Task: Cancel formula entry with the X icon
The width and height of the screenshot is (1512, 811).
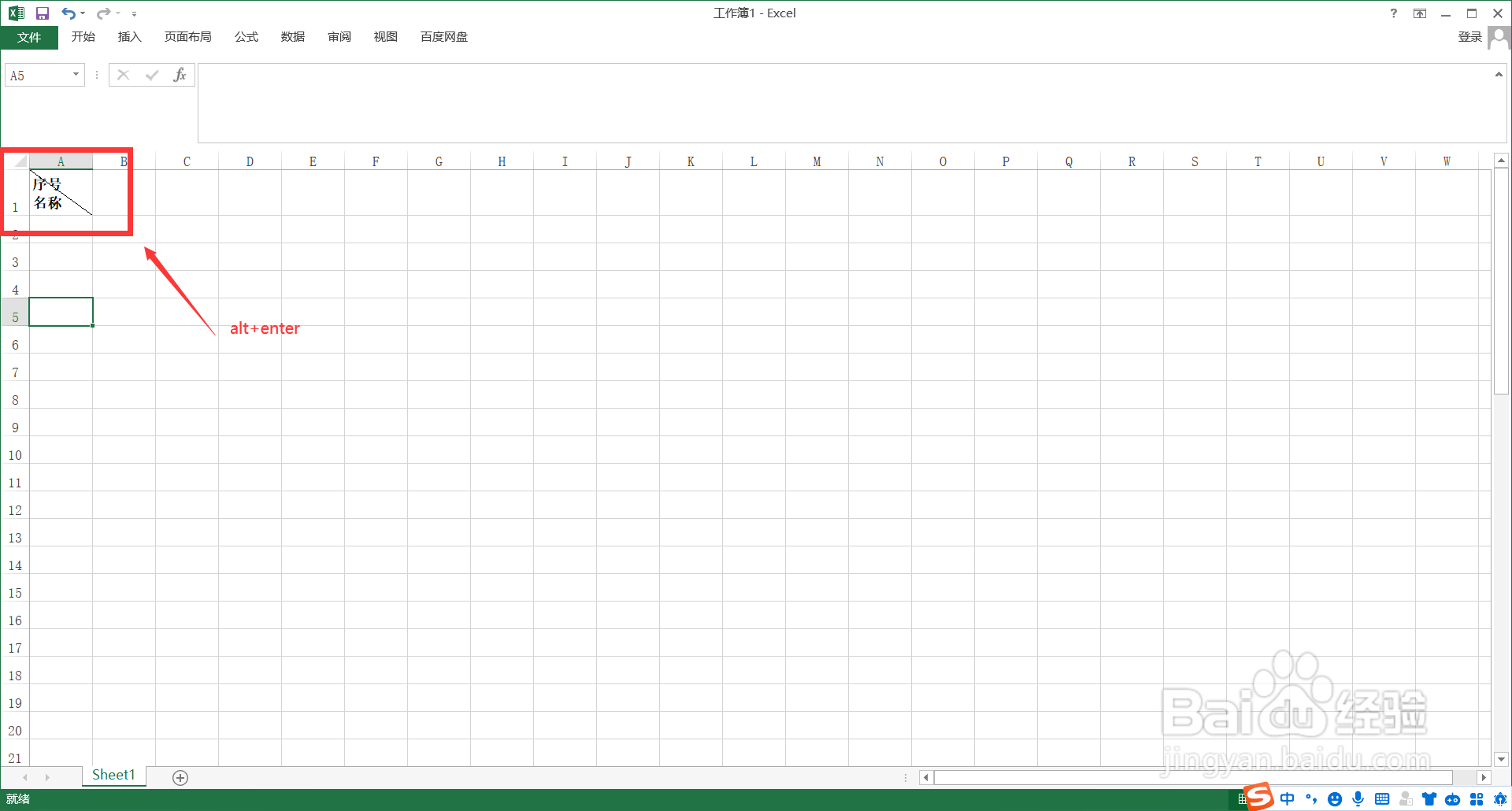Action: (x=123, y=75)
